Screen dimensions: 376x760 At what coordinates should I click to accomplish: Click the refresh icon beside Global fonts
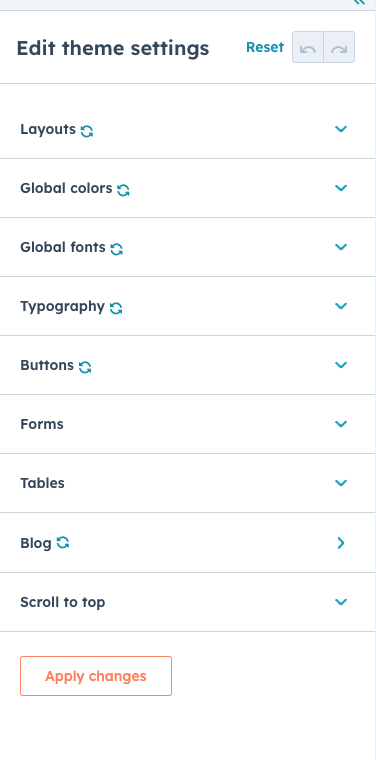[116, 249]
